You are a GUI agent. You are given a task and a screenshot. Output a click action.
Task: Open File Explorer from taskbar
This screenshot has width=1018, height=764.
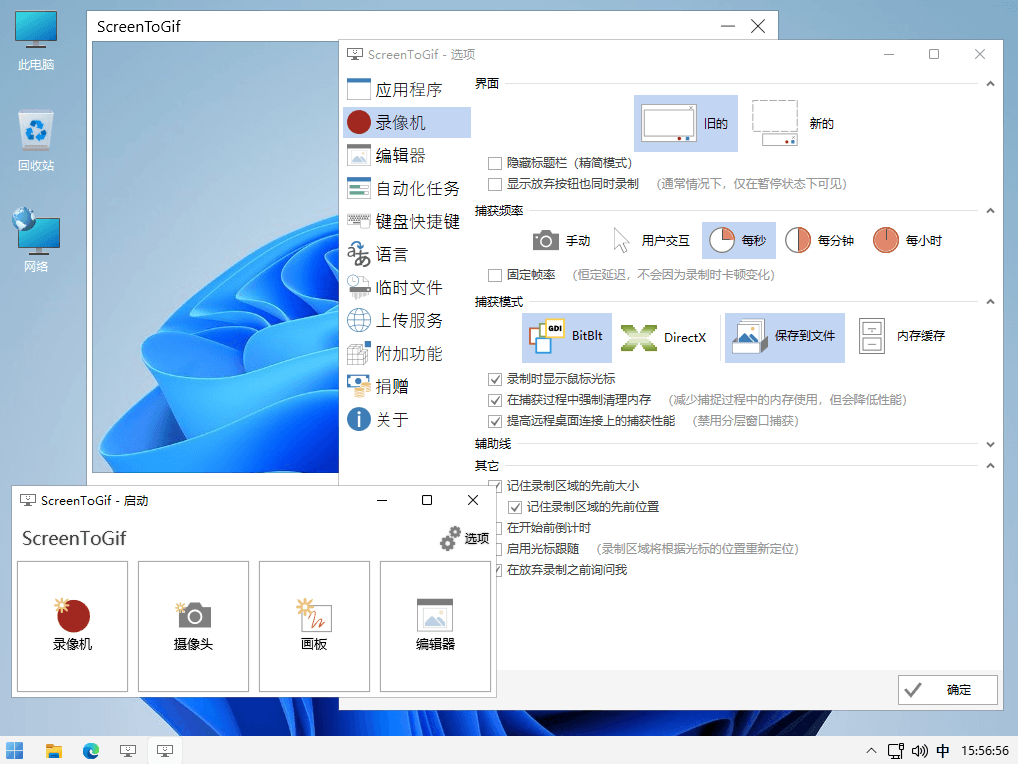pyautogui.click(x=54, y=750)
